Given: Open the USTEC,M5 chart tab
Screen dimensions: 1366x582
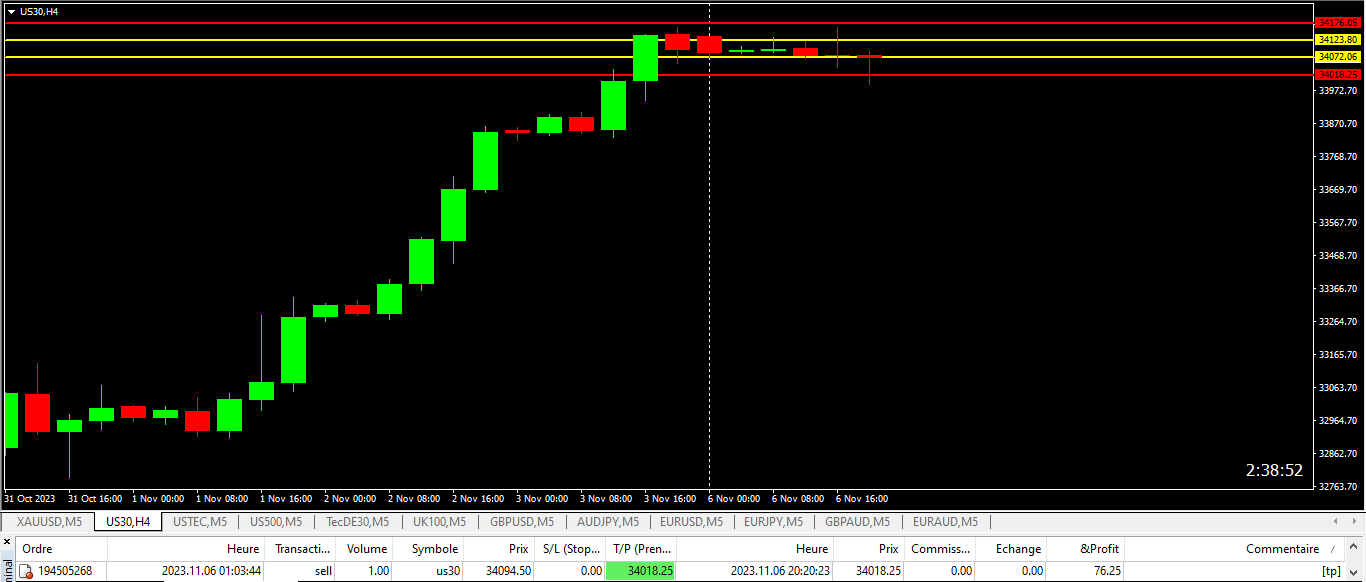Looking at the screenshot, I should [200, 521].
